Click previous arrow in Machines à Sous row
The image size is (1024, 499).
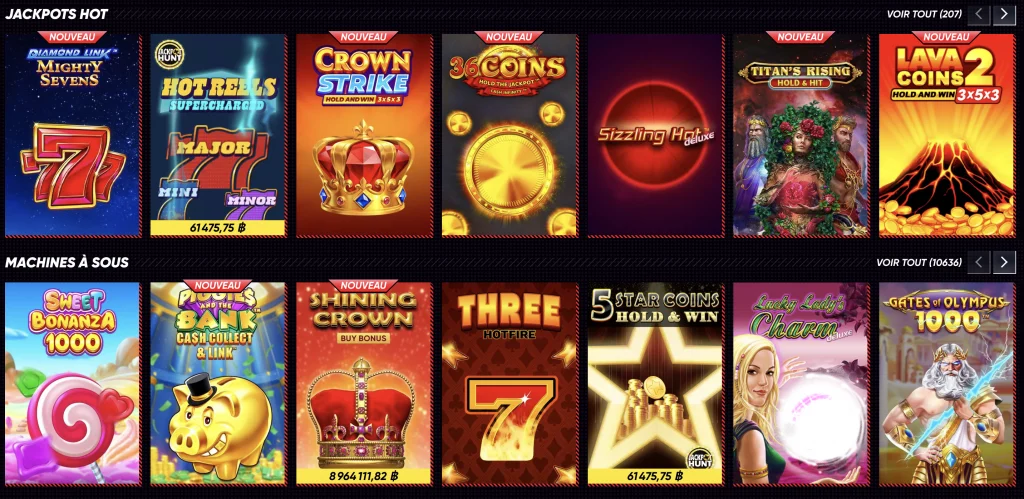click(x=979, y=263)
